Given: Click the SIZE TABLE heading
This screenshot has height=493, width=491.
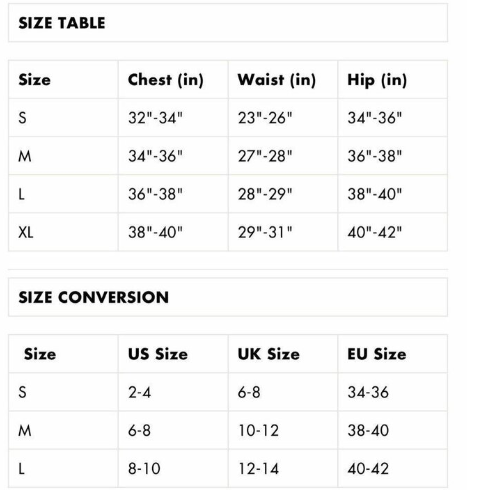Looking at the screenshot, I should click(x=62, y=23).
